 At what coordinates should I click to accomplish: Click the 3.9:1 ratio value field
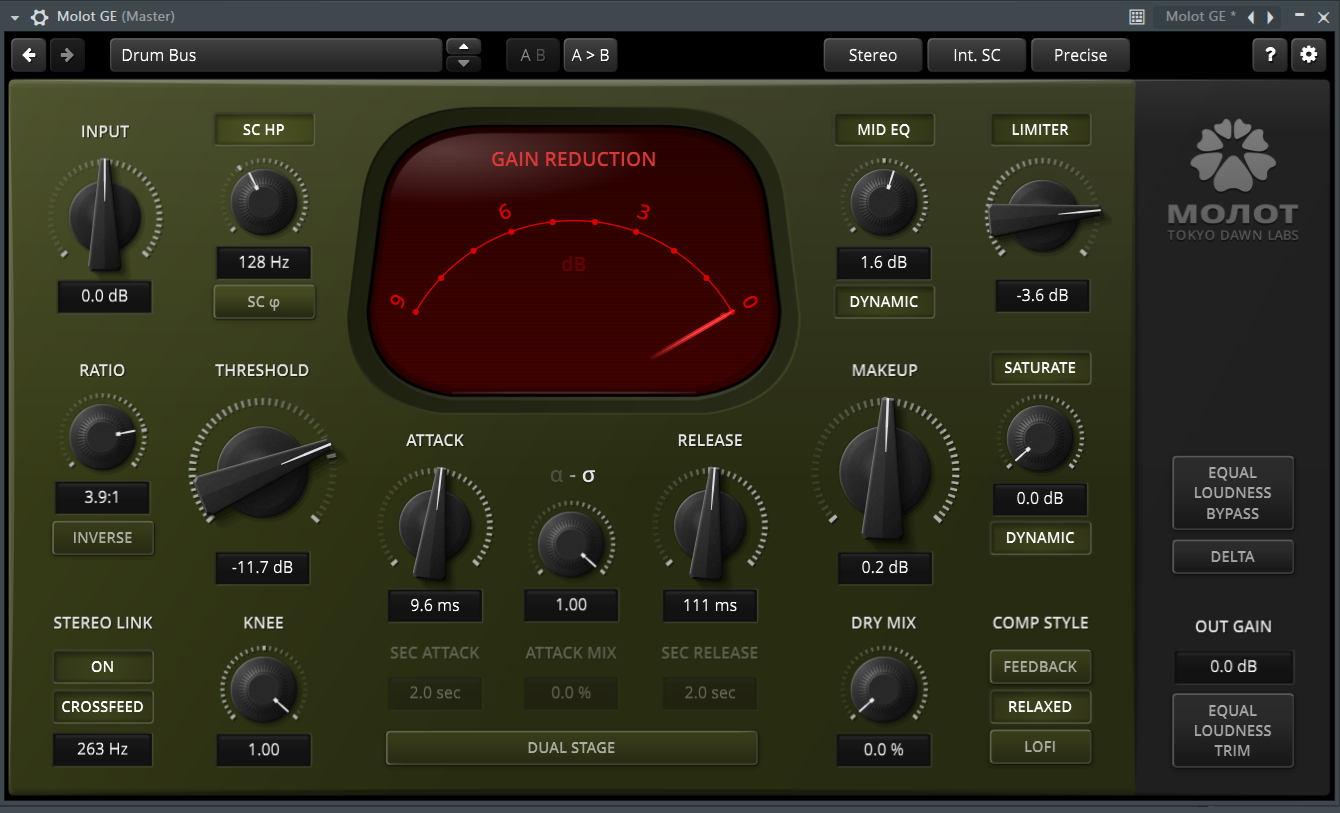coord(102,498)
